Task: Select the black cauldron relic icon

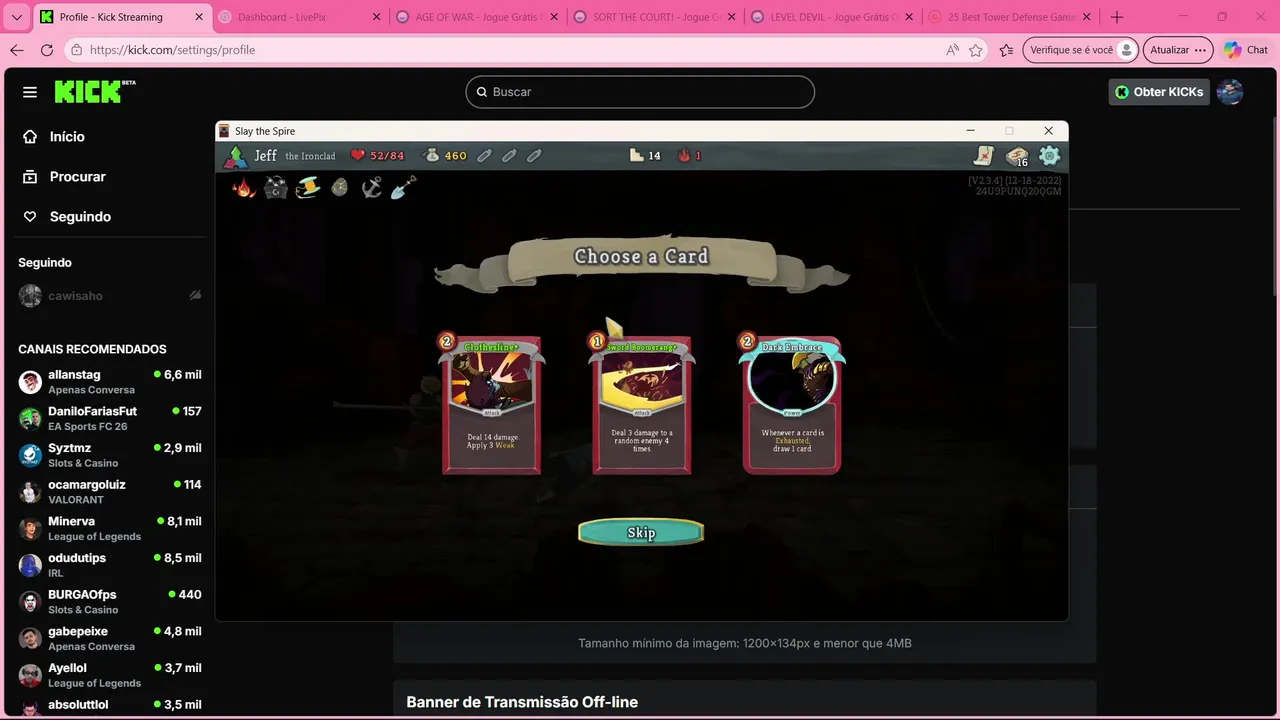Action: [276, 187]
